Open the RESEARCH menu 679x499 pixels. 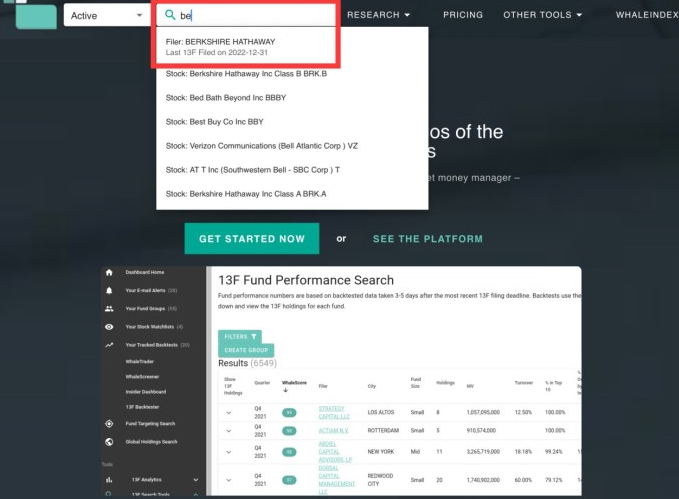pyautogui.click(x=378, y=15)
